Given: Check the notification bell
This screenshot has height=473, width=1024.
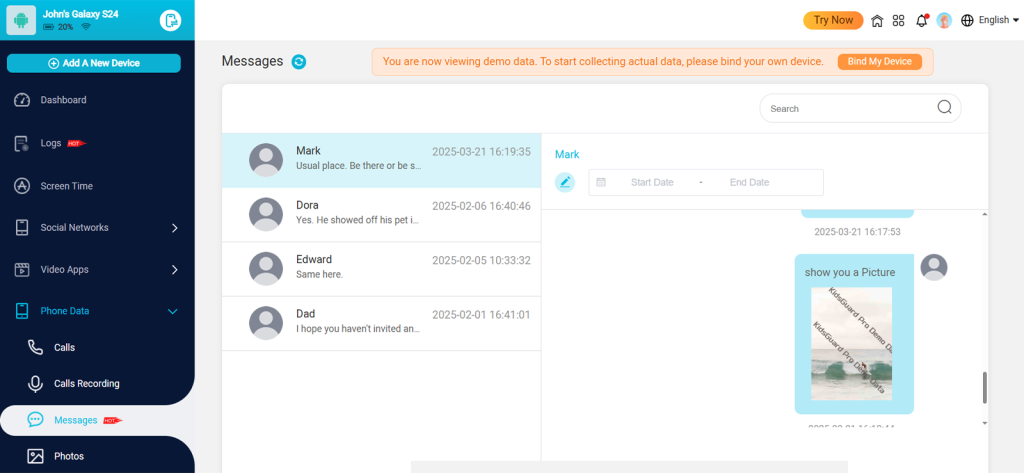Looking at the screenshot, I should (x=921, y=20).
